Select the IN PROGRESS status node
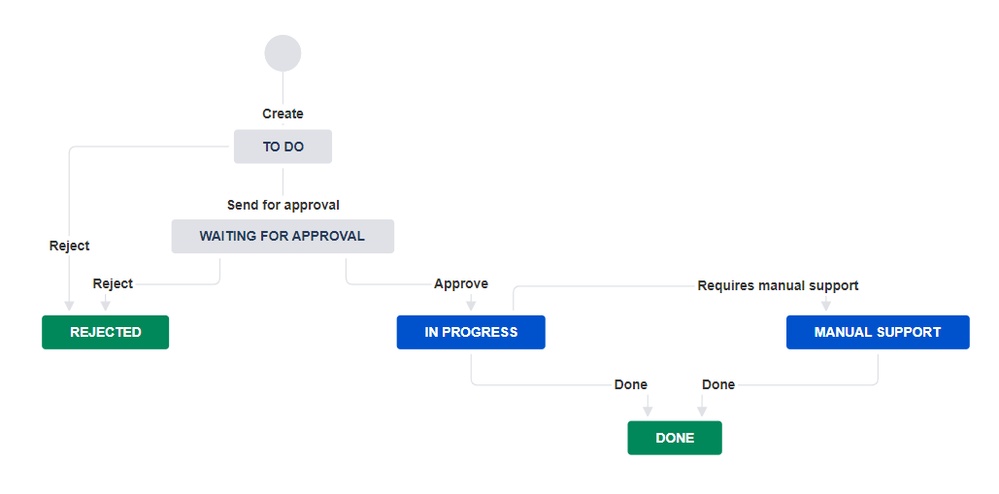 [x=471, y=332]
